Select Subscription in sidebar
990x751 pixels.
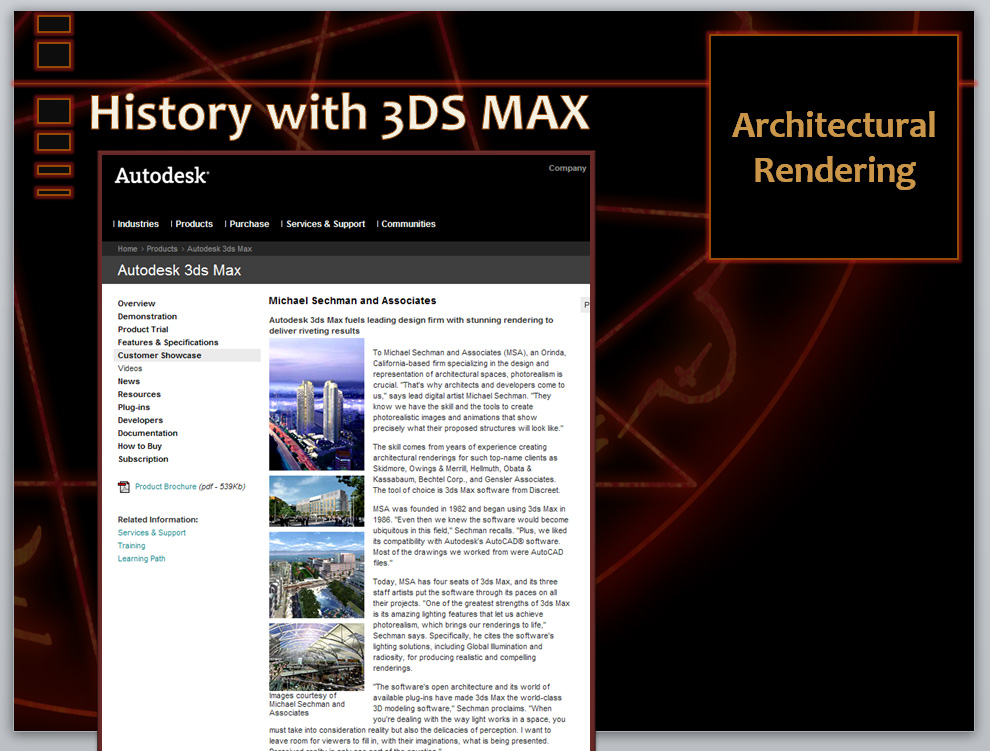143,459
